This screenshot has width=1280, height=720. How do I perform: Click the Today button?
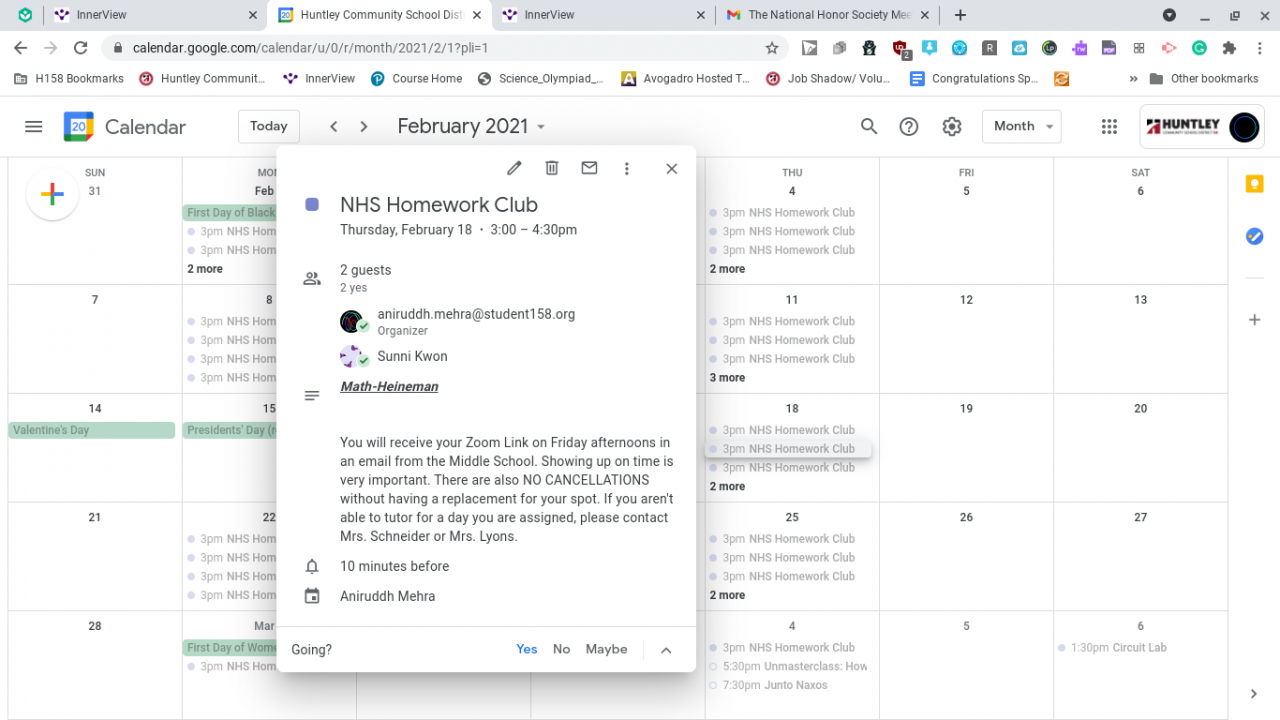click(x=269, y=127)
